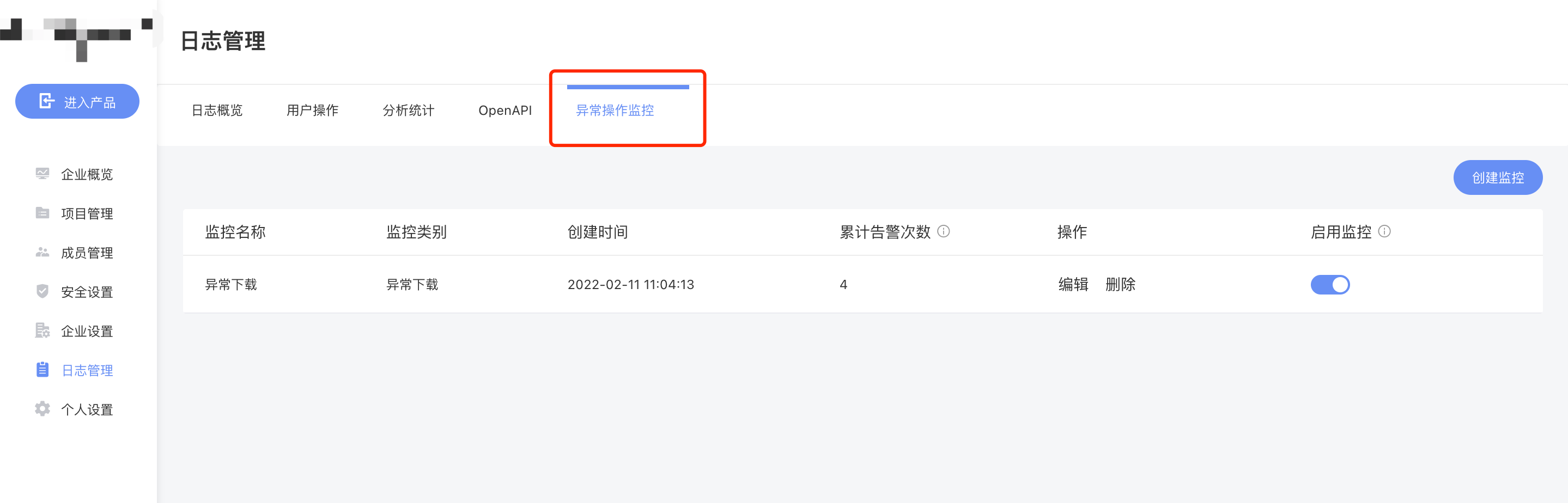
Task: Click the 企业概览 monitor icon in sidebar
Action: tap(42, 174)
